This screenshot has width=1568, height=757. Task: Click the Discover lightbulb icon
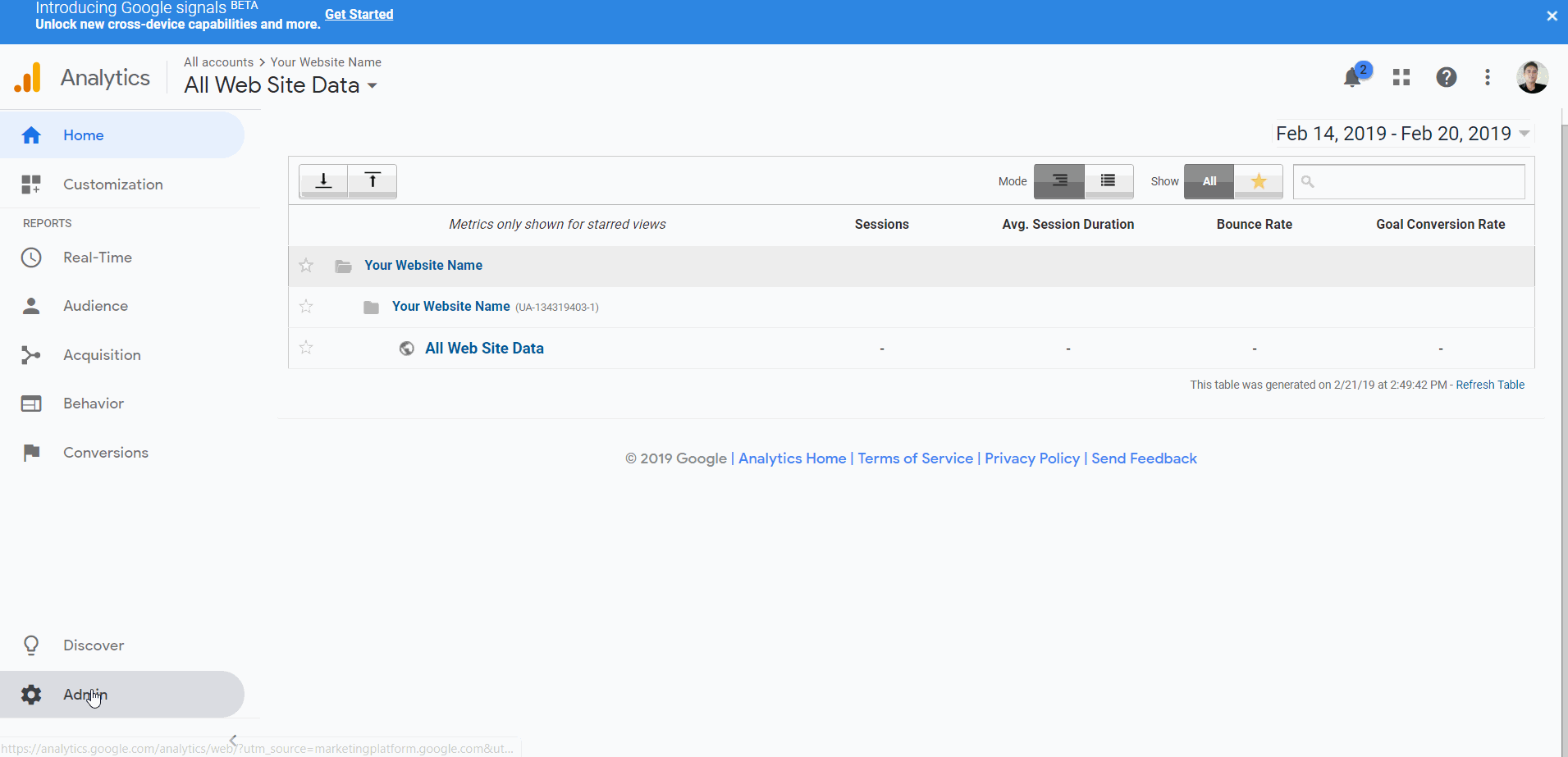[x=31, y=645]
